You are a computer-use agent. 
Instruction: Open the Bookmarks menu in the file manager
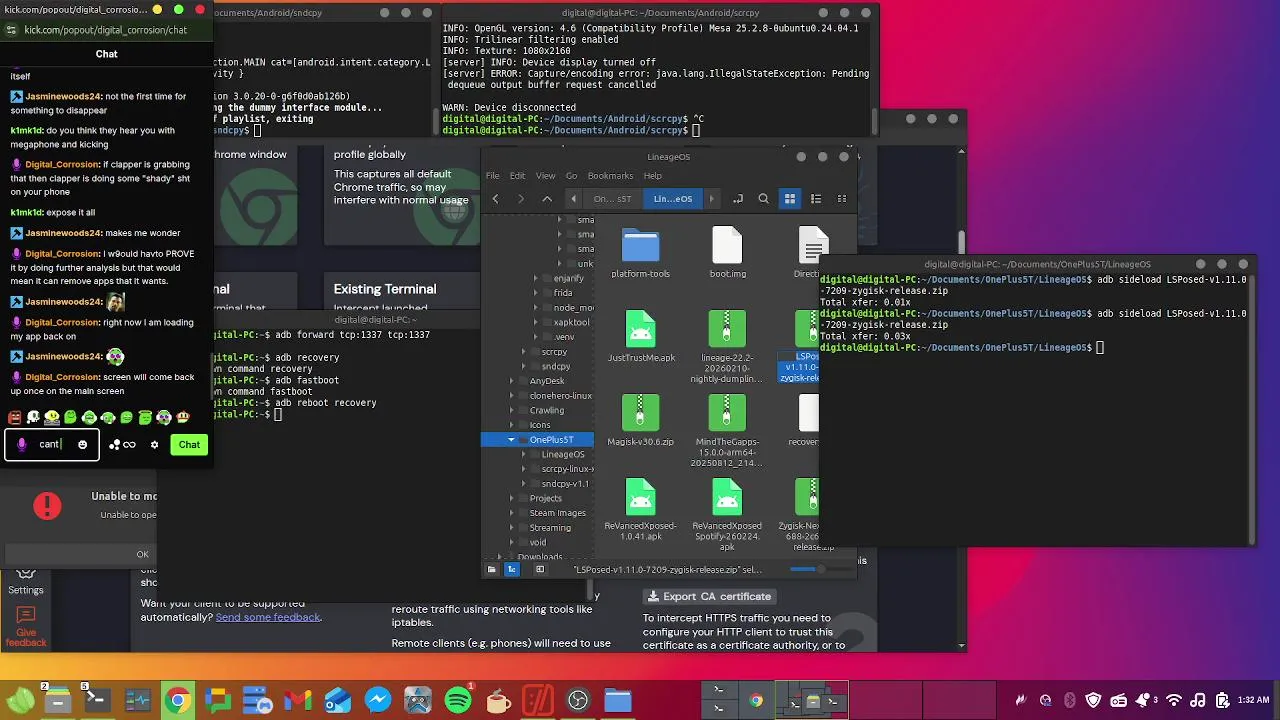tap(610, 176)
